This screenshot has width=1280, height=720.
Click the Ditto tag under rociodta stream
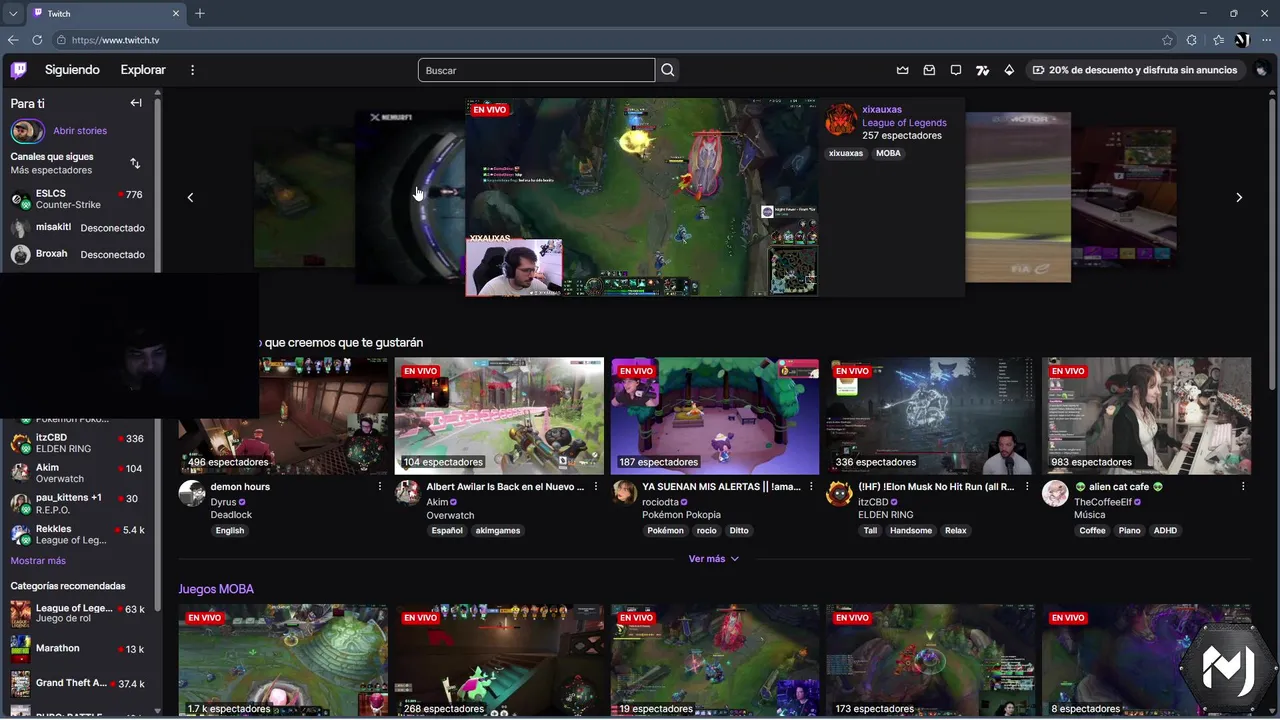pyautogui.click(x=739, y=531)
